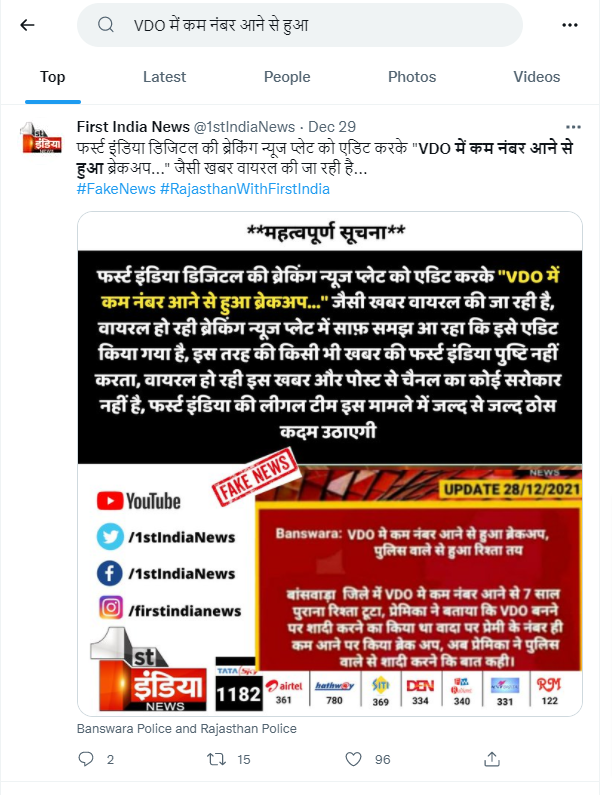Switch to the People tab
The image size is (612, 795).
(287, 77)
